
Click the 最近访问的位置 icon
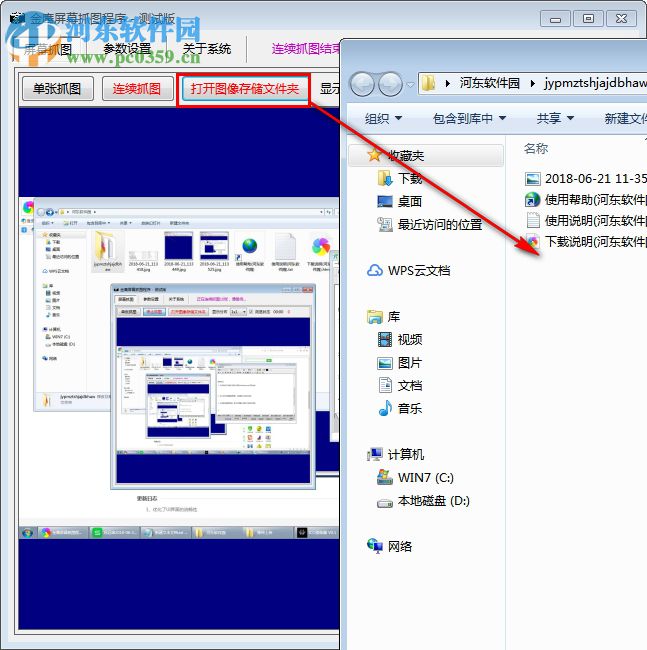[385, 225]
